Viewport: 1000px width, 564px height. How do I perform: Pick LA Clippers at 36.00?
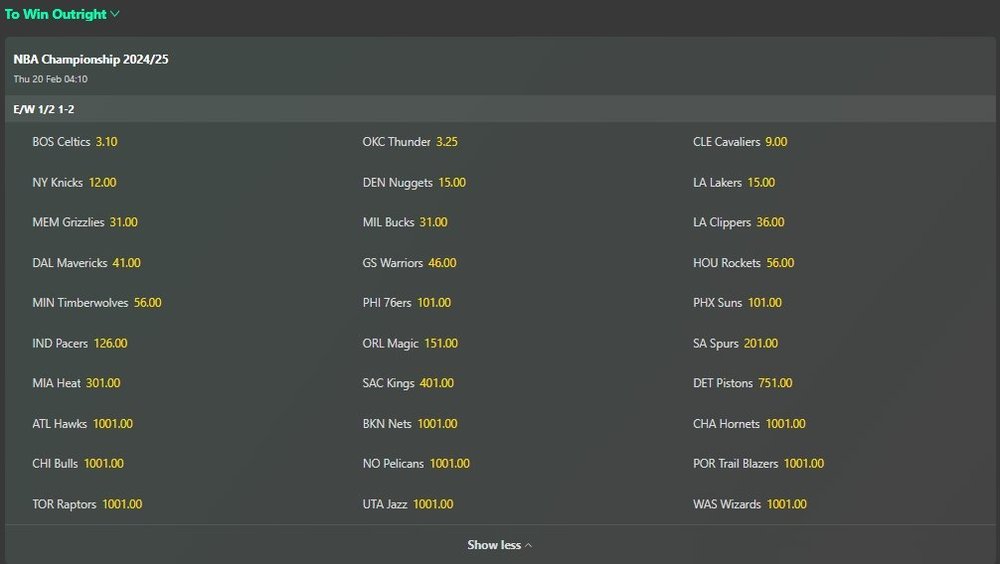pos(770,223)
